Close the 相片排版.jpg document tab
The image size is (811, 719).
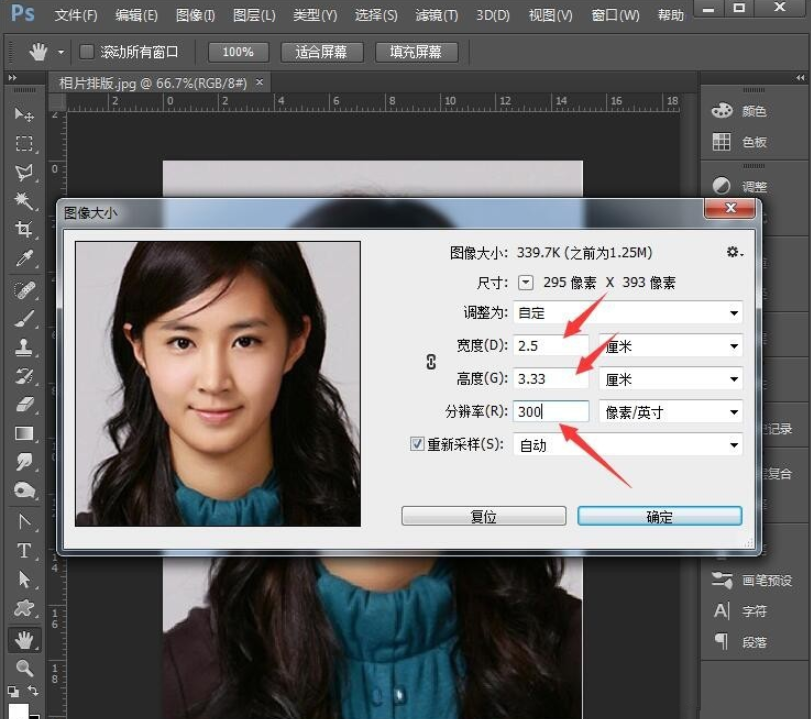[x=260, y=82]
